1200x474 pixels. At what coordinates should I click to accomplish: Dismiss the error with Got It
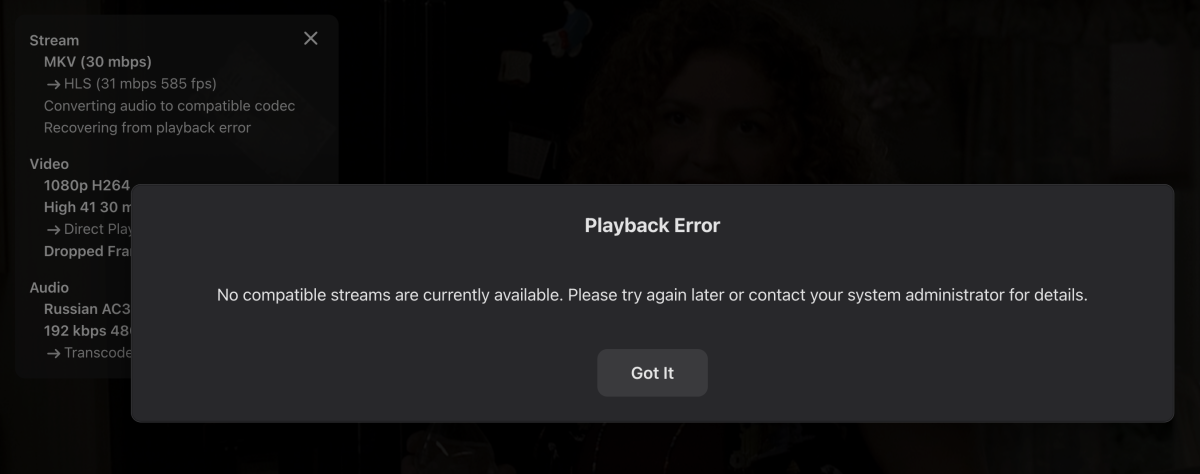(652, 373)
